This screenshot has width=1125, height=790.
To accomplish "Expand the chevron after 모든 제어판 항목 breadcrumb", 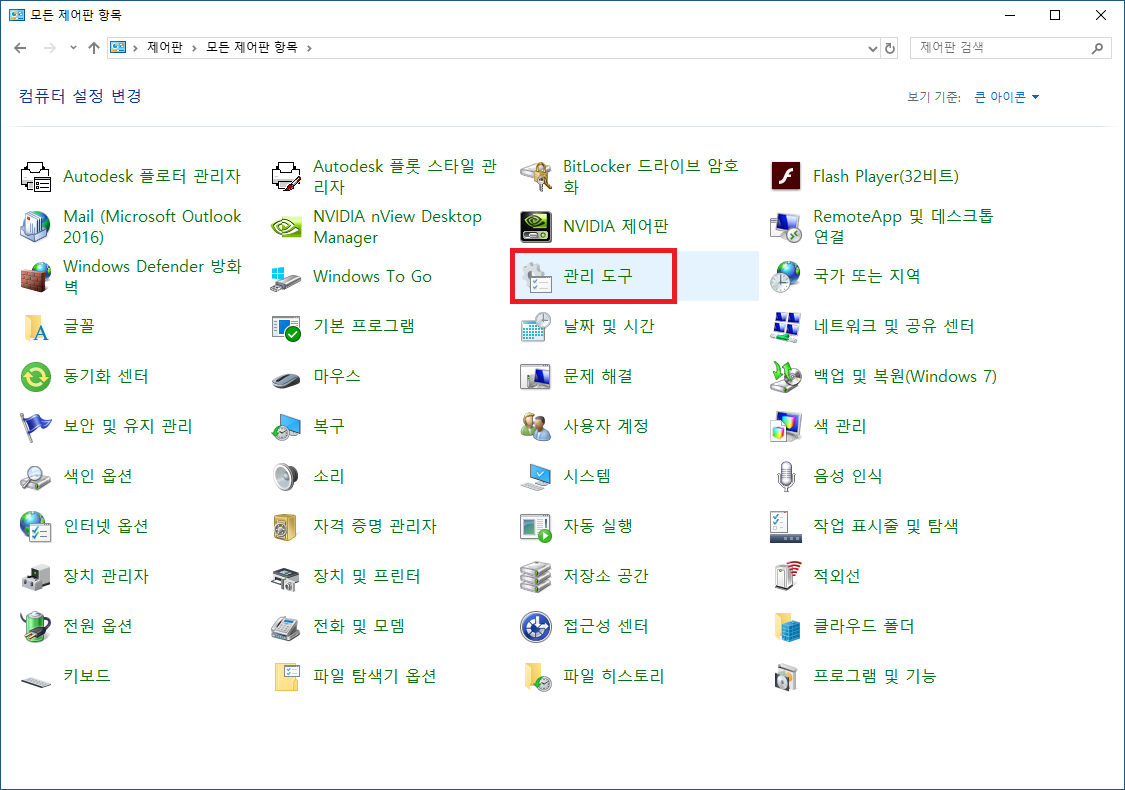I will pyautogui.click(x=309, y=48).
